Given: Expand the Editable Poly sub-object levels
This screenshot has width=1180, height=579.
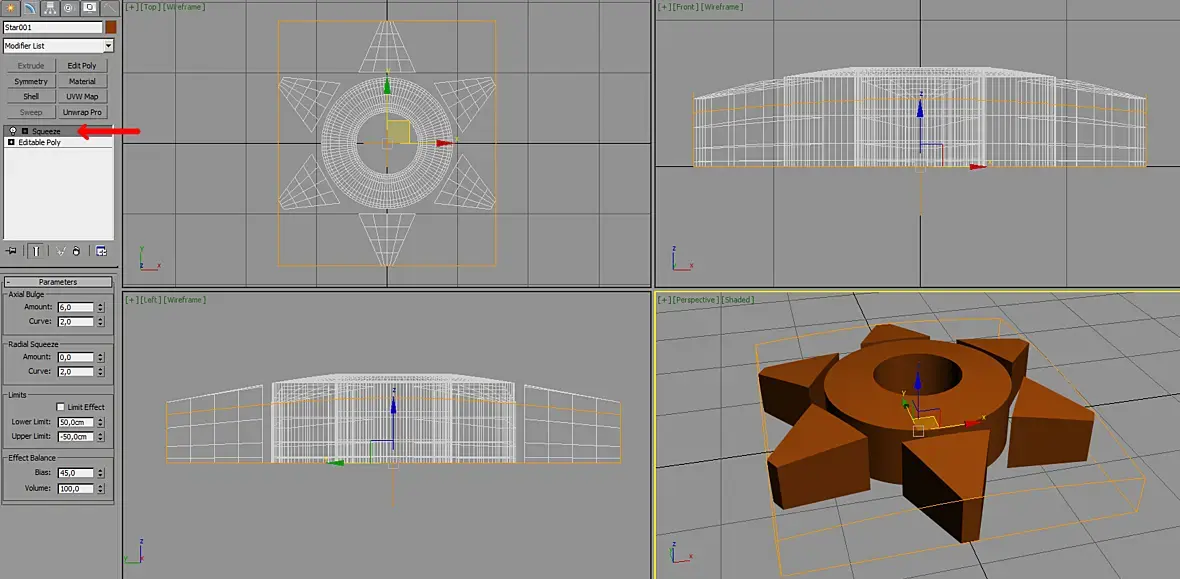Looking at the screenshot, I should 11,142.
